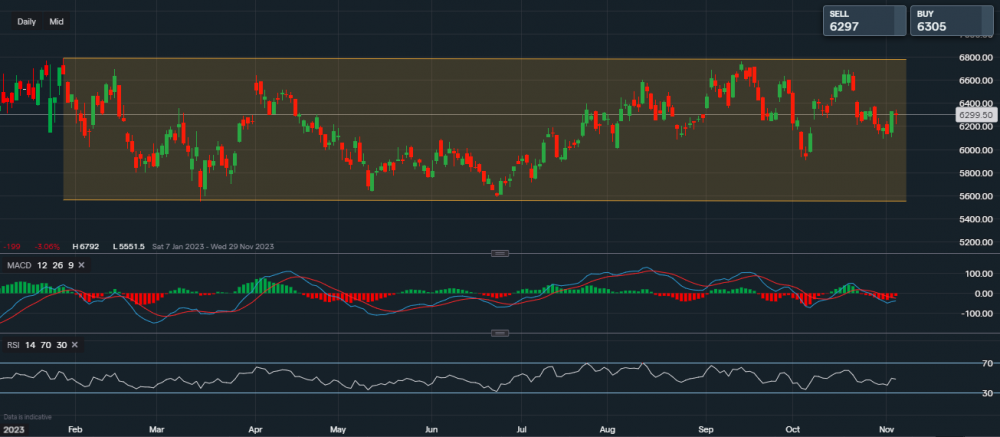Click the RSI period value 14
The width and height of the screenshot is (1000, 437).
(x=28, y=344)
